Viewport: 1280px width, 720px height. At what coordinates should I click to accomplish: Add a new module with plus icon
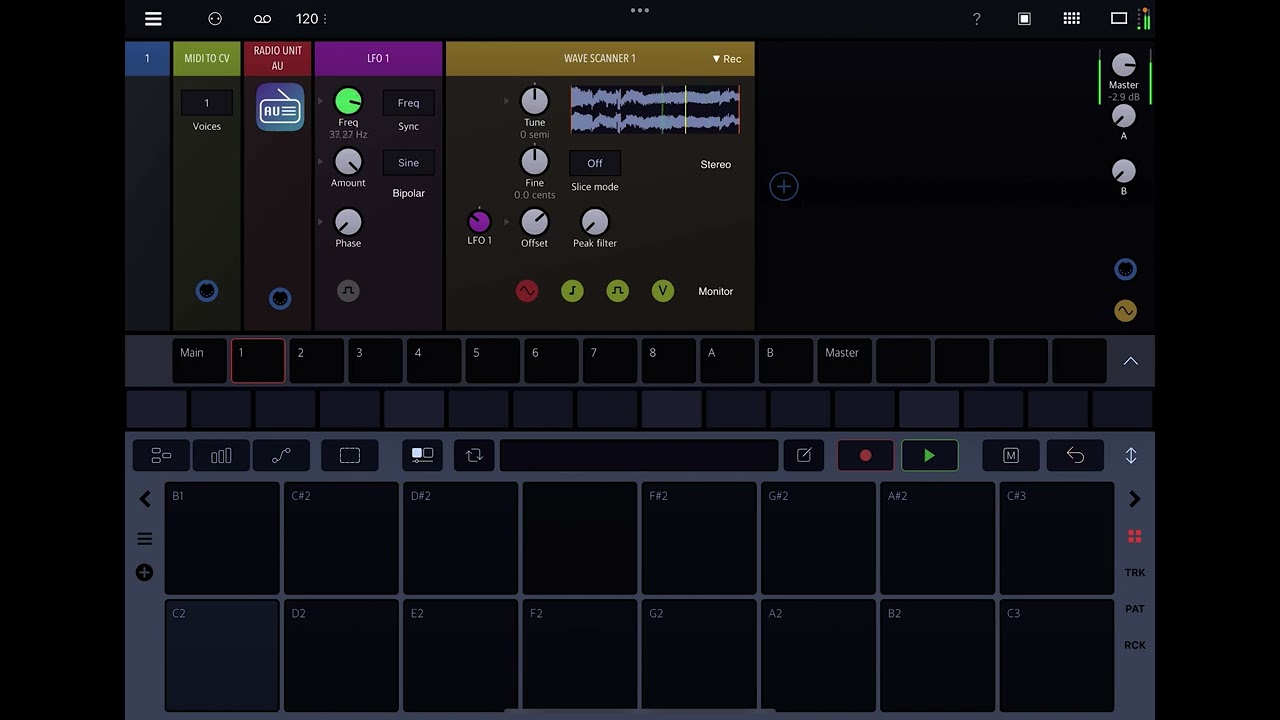pyautogui.click(x=783, y=186)
